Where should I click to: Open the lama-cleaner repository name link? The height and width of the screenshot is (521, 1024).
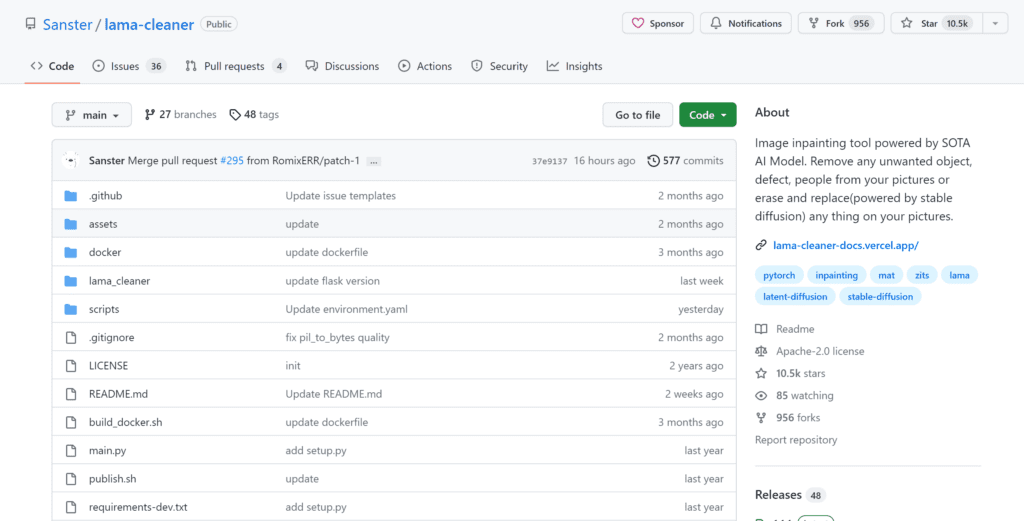pyautogui.click(x=150, y=25)
